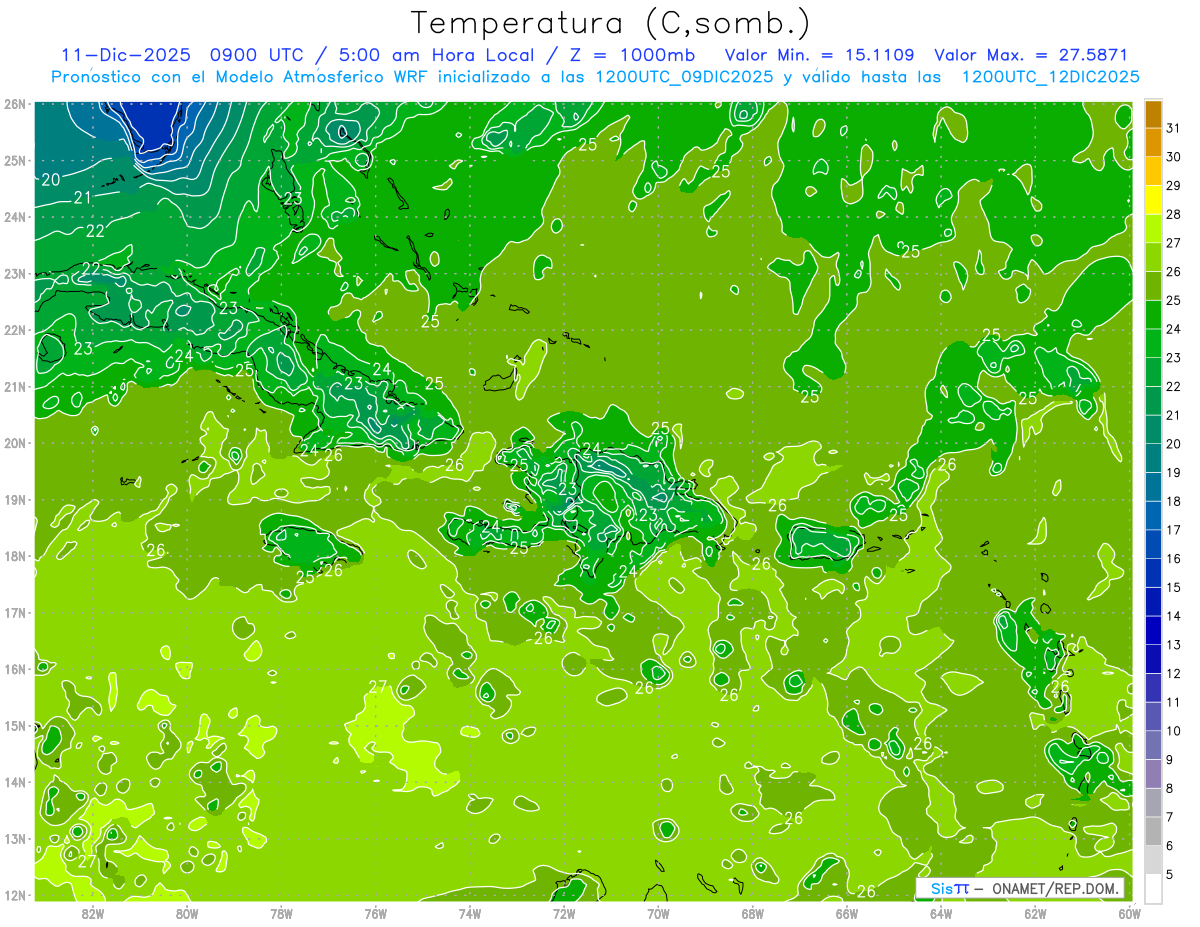The image size is (1200, 927).
Task: Click the longitude axis label "78W"
Action: tap(282, 913)
